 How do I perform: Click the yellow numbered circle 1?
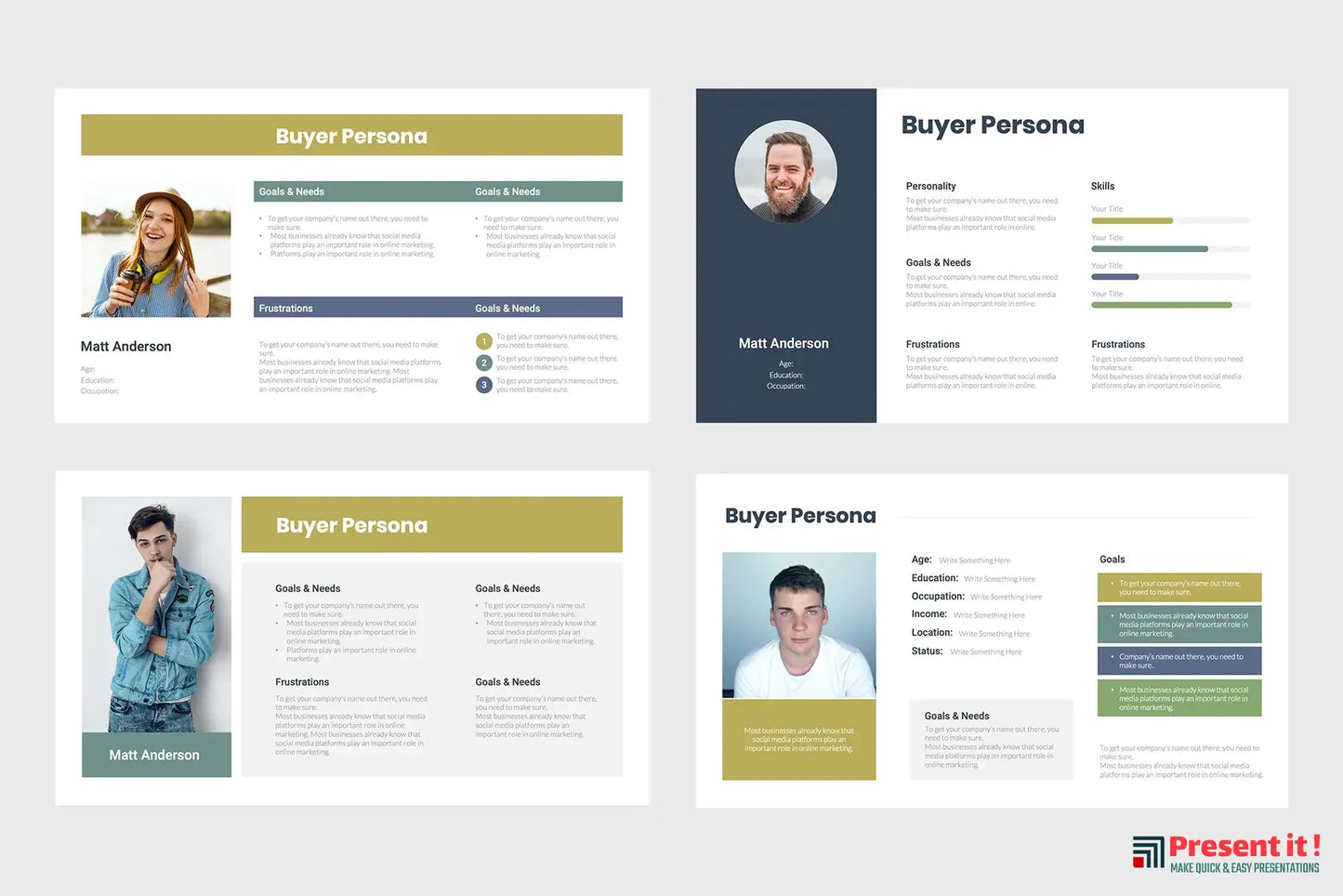pyautogui.click(x=483, y=341)
